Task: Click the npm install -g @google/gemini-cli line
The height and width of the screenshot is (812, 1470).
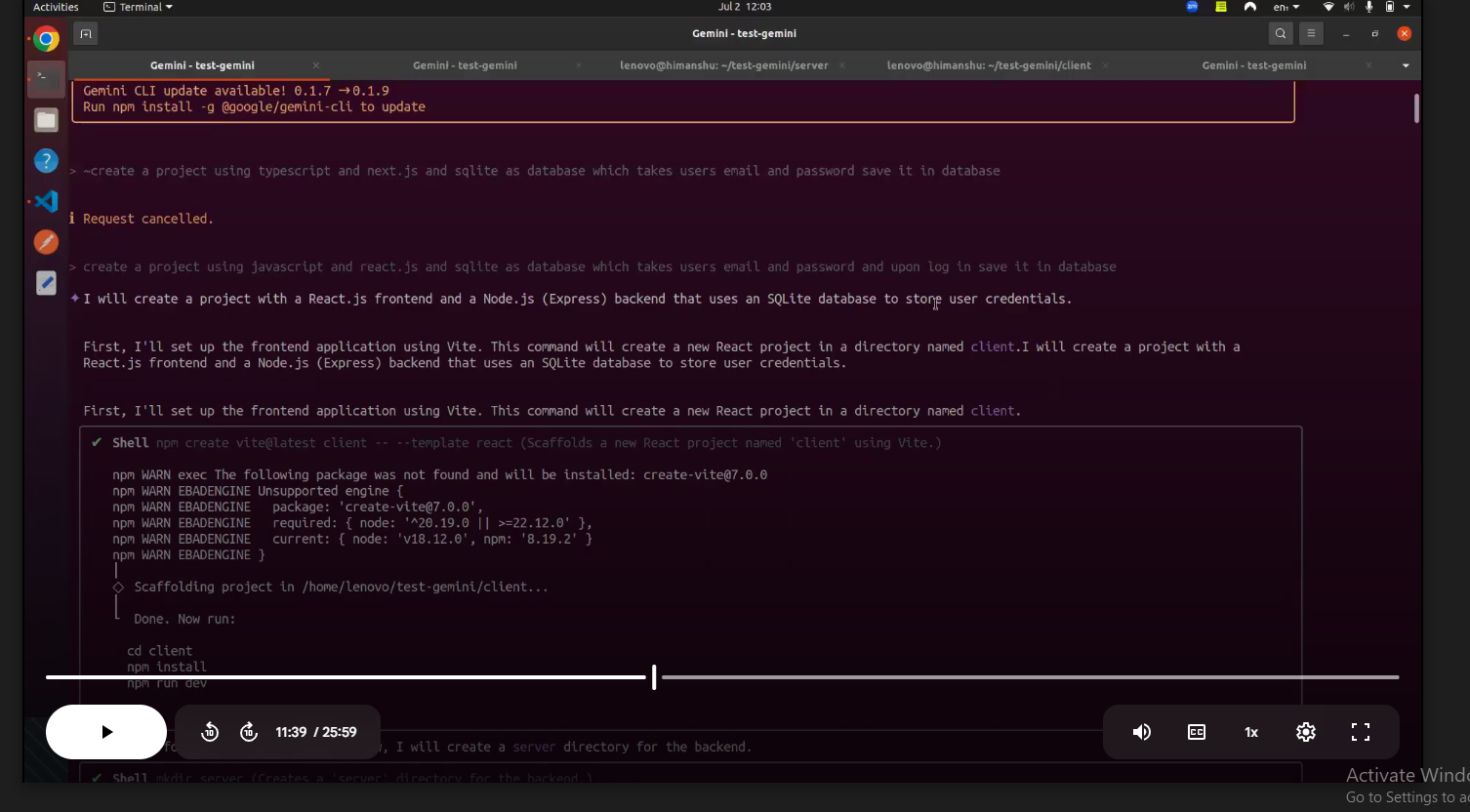Action: pyautogui.click(x=254, y=107)
